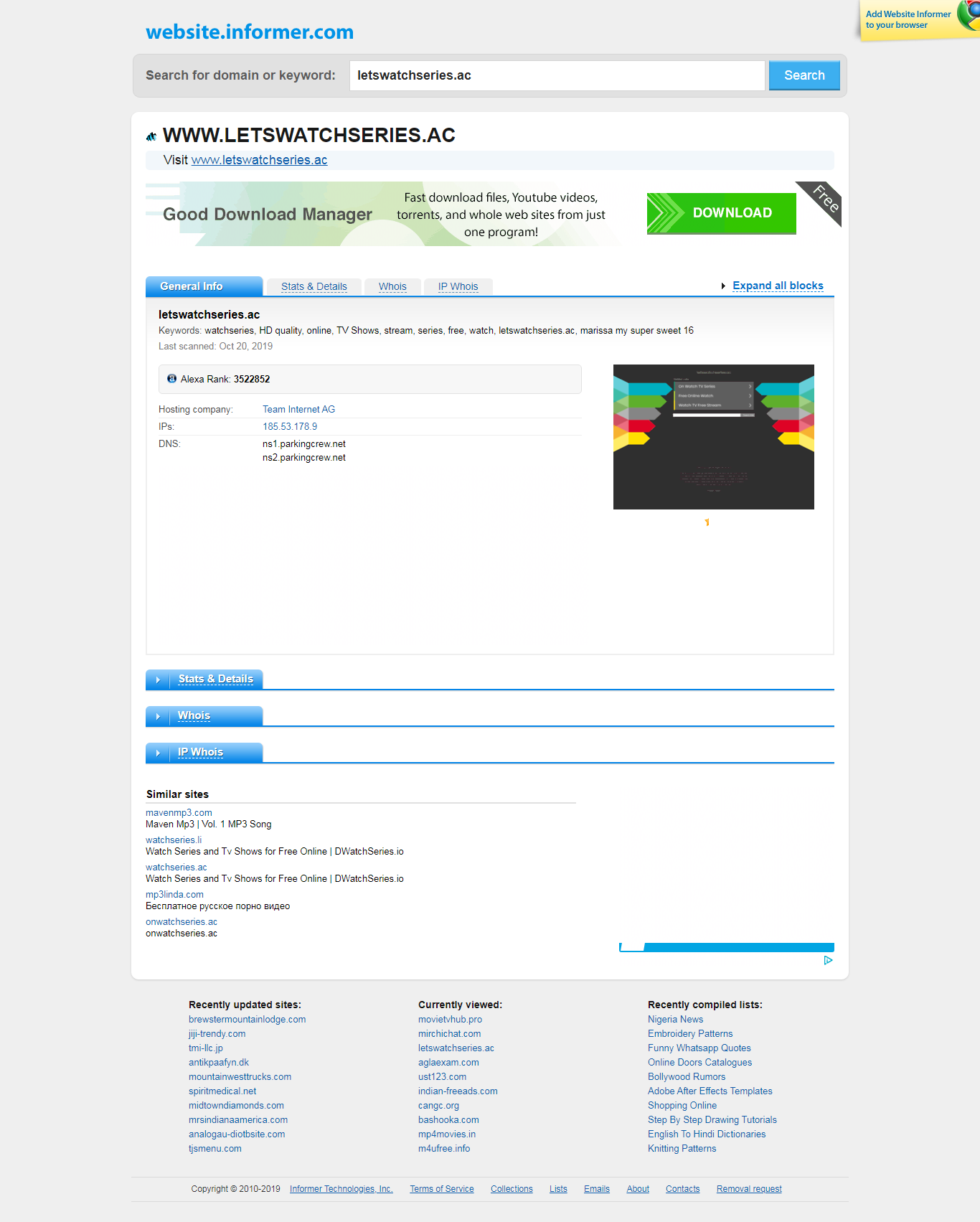This screenshot has height=1222, width=980.
Task: Expand the Stats & Details section
Action: pyautogui.click(x=215, y=679)
